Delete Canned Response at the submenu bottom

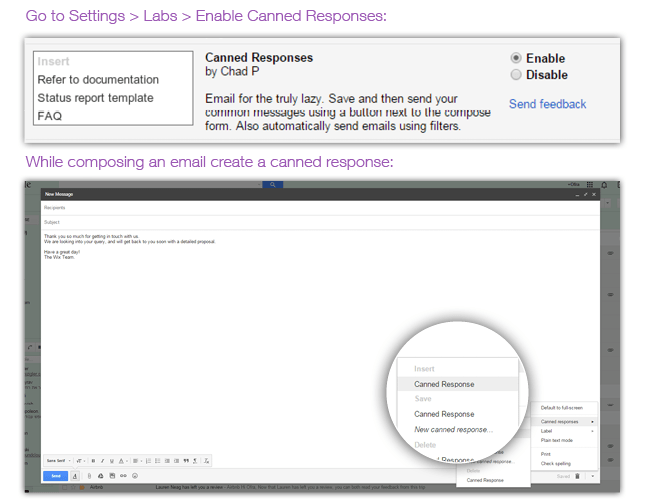493,480
